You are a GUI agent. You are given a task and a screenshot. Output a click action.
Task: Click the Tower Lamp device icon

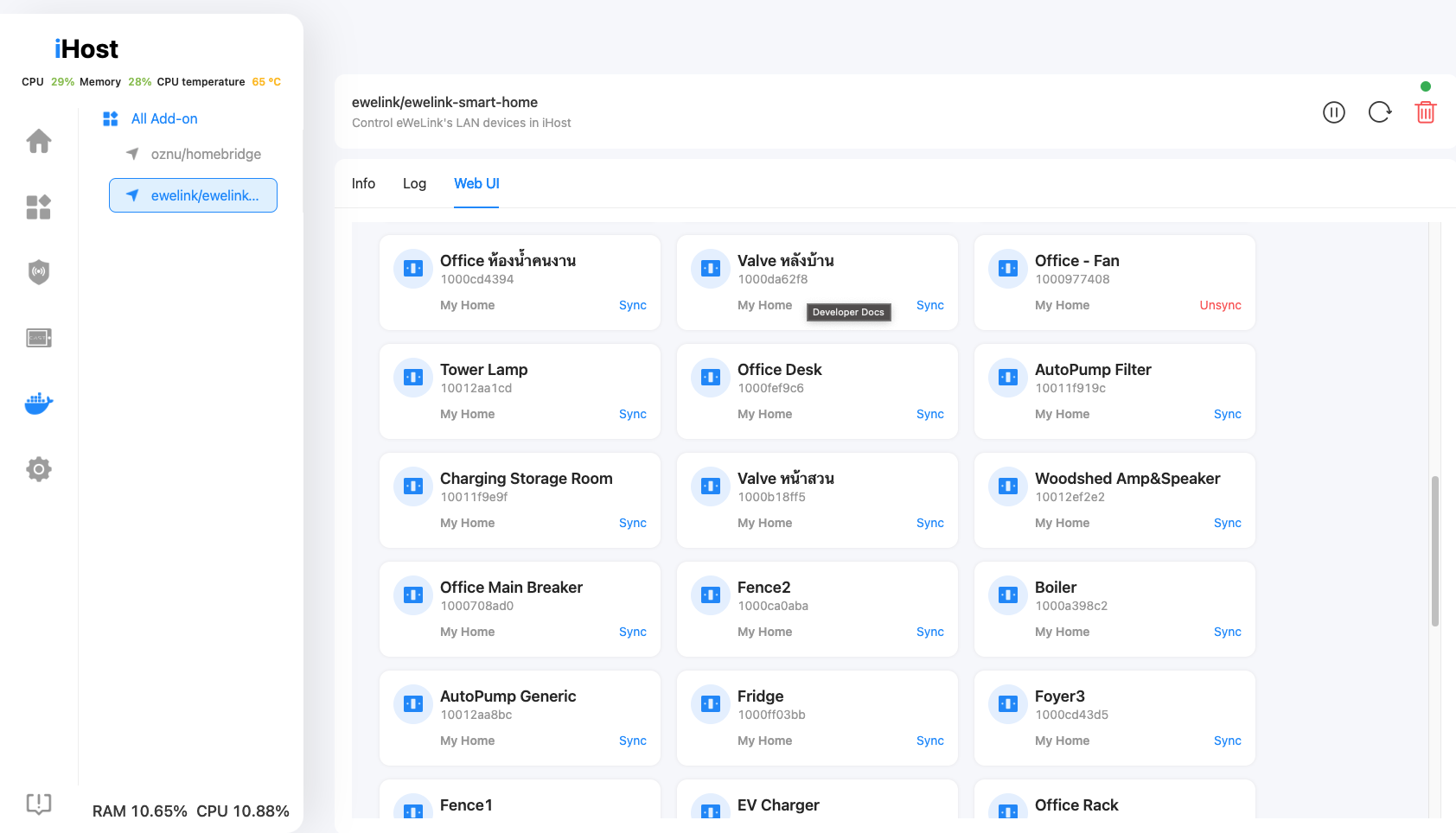(x=413, y=378)
